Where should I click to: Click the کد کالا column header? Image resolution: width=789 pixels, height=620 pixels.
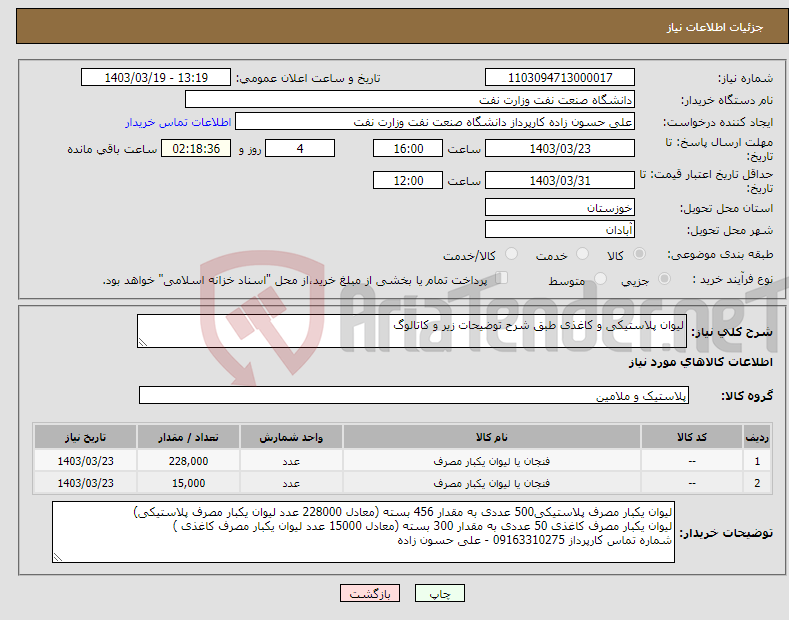pos(692,437)
